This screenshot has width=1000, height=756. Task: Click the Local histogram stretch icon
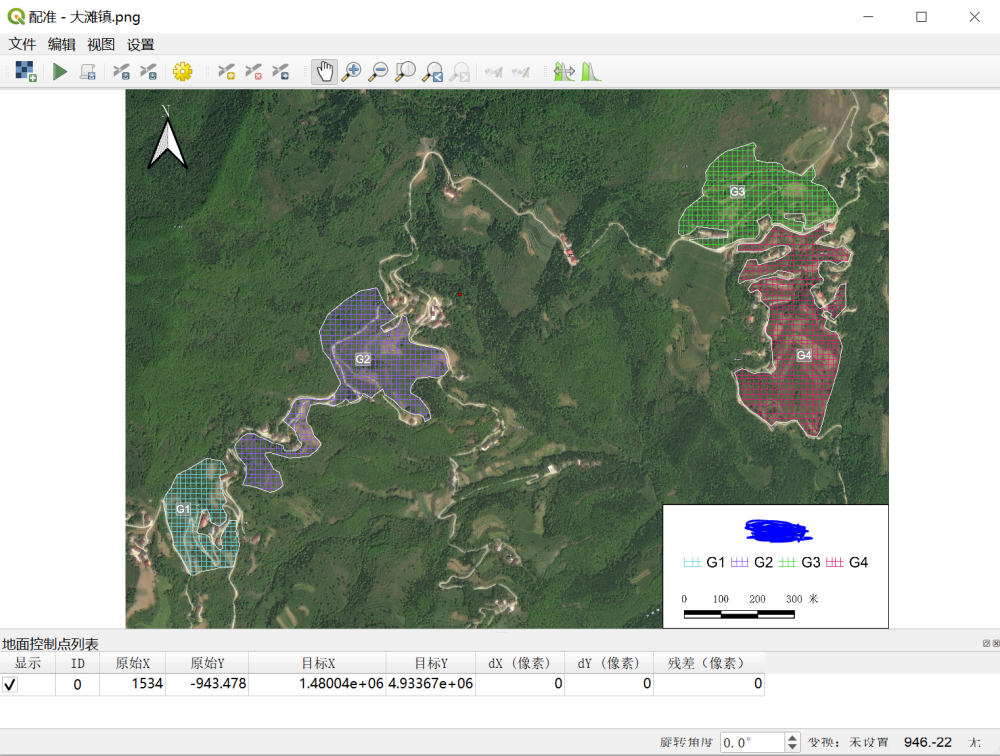coord(591,71)
